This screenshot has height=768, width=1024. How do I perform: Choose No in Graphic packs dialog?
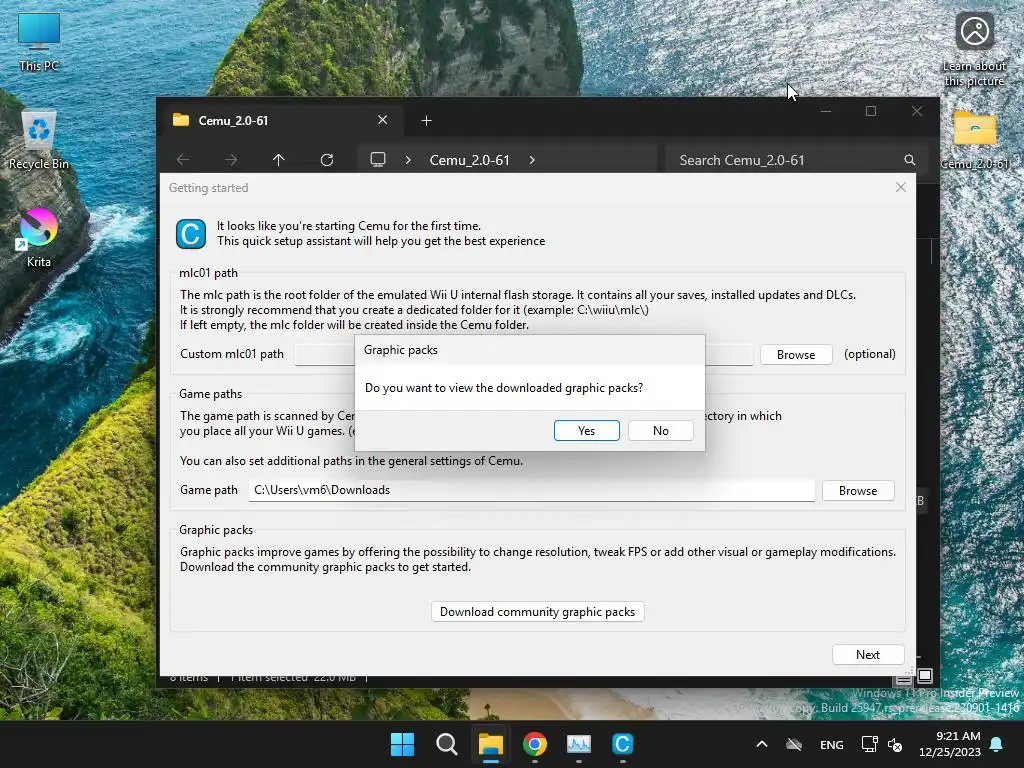660,430
